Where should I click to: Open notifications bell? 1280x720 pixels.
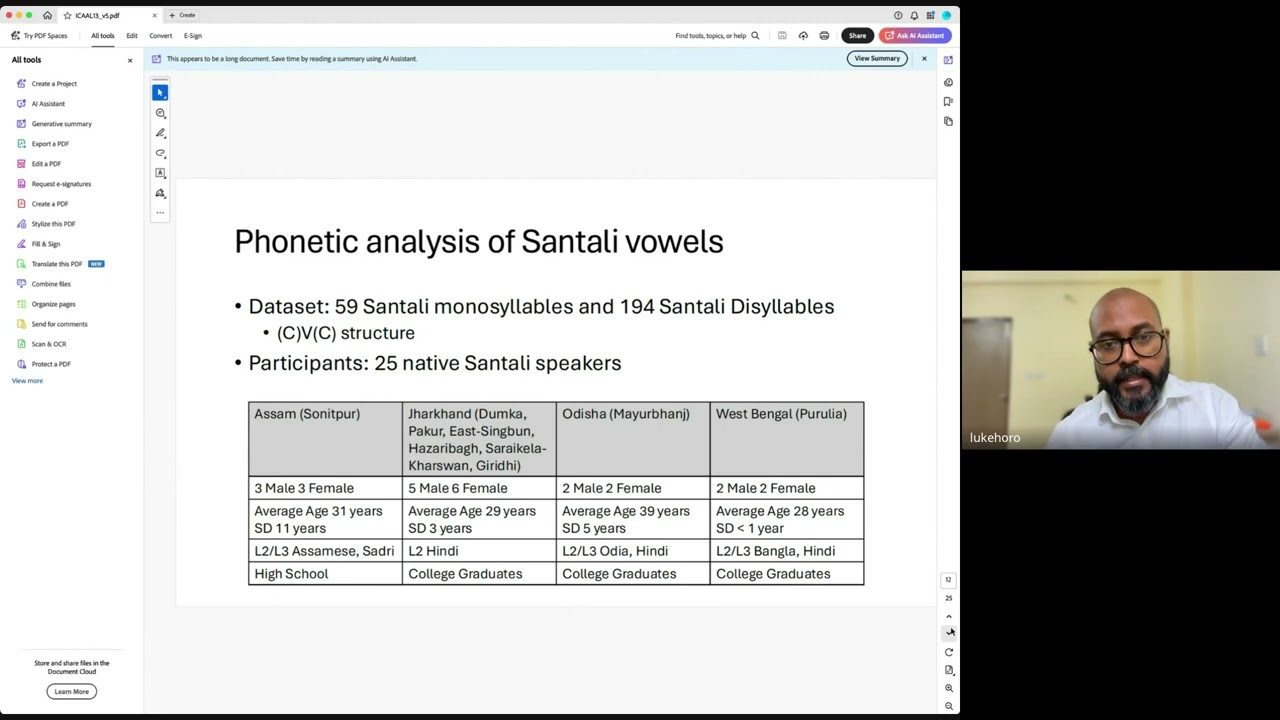pyautogui.click(x=914, y=15)
